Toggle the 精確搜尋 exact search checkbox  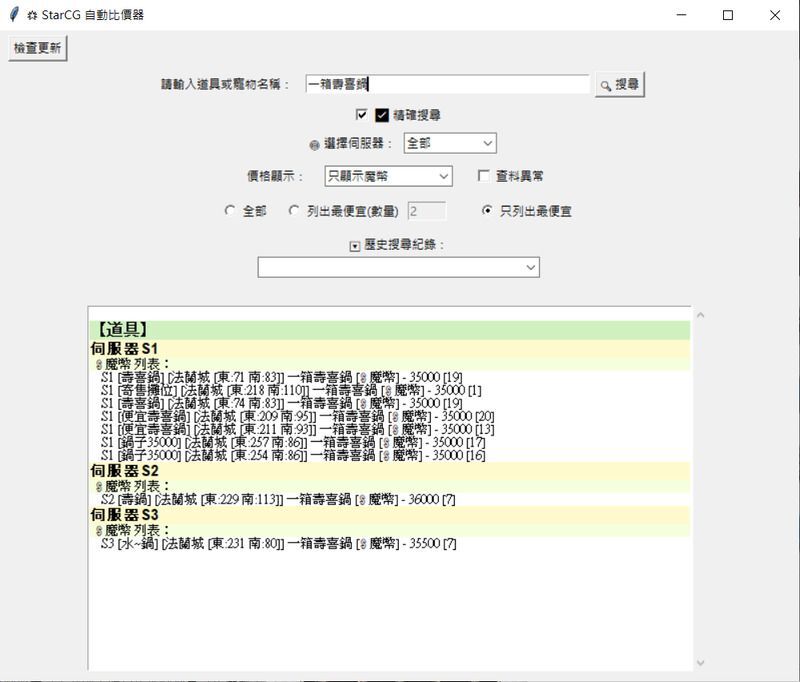(362, 115)
